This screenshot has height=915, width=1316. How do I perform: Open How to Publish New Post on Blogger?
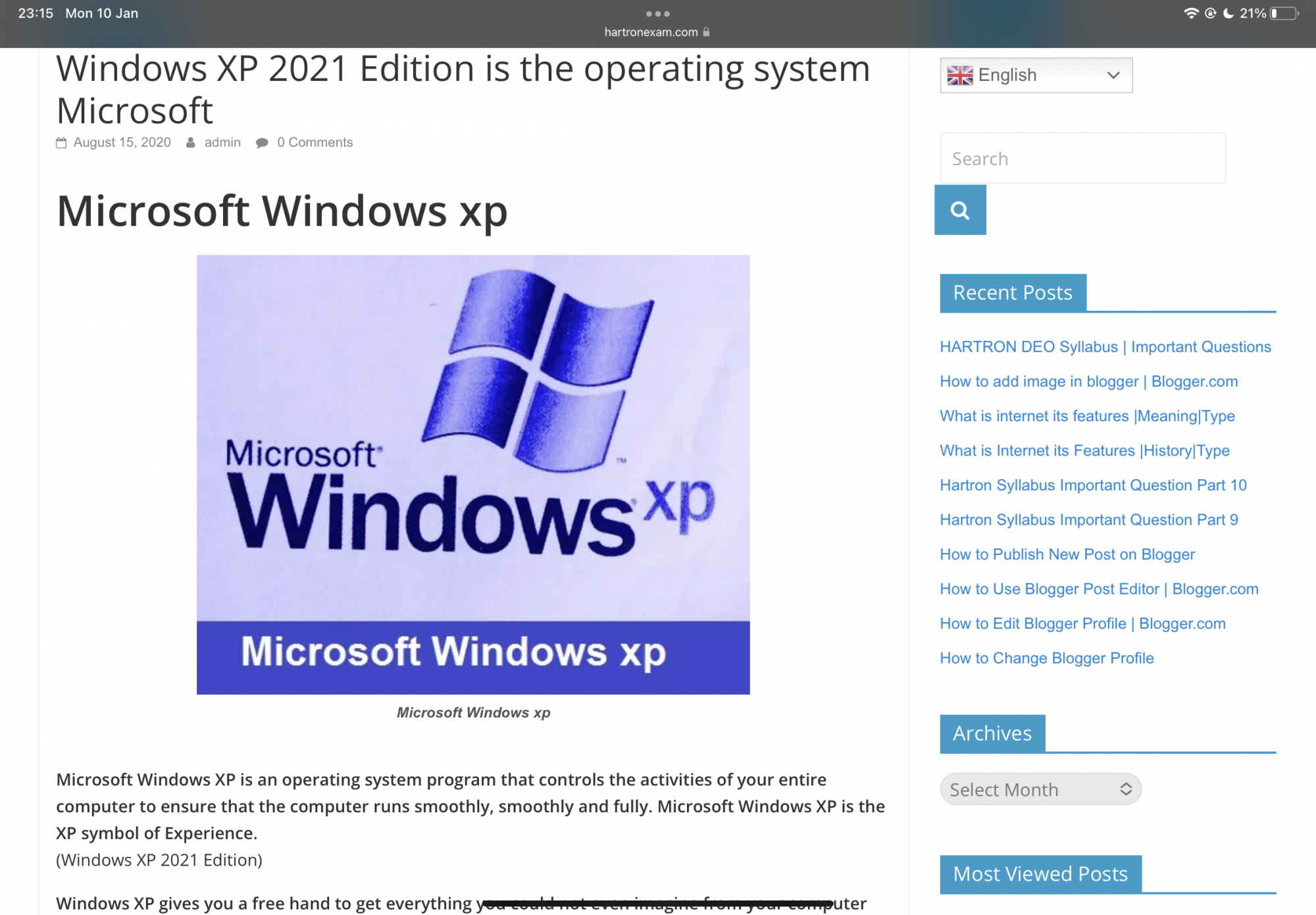click(1067, 554)
